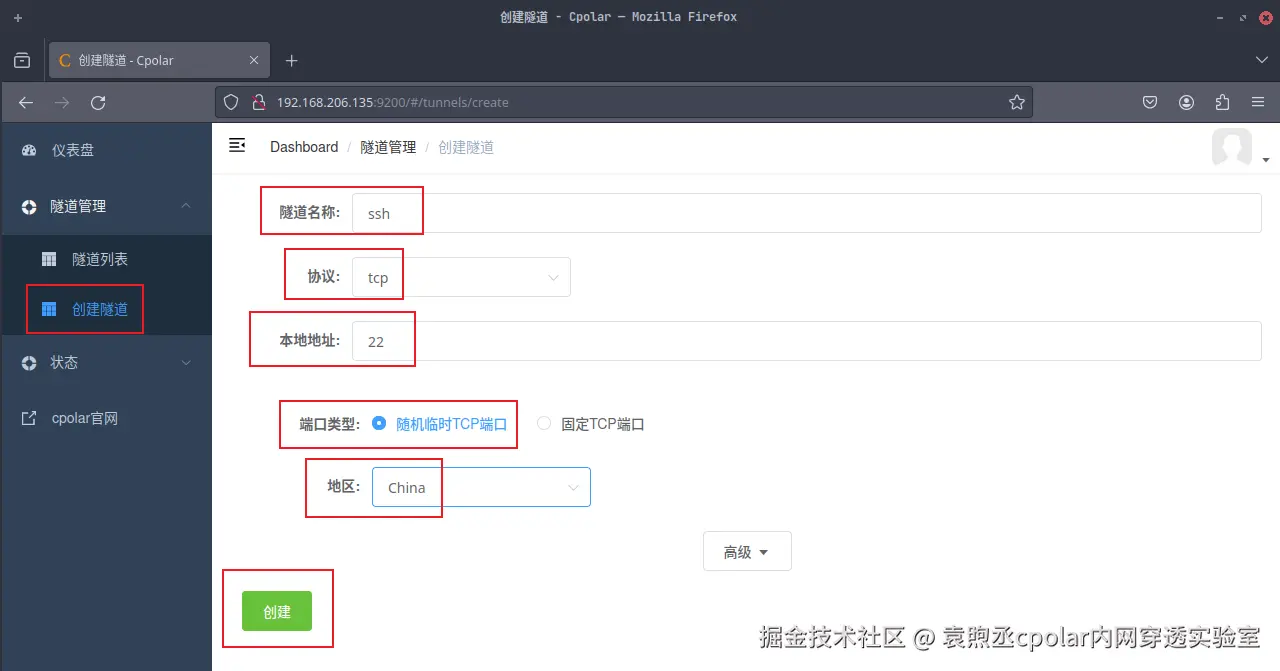The image size is (1280, 671).
Task: Click the URL address bar
Action: [623, 102]
